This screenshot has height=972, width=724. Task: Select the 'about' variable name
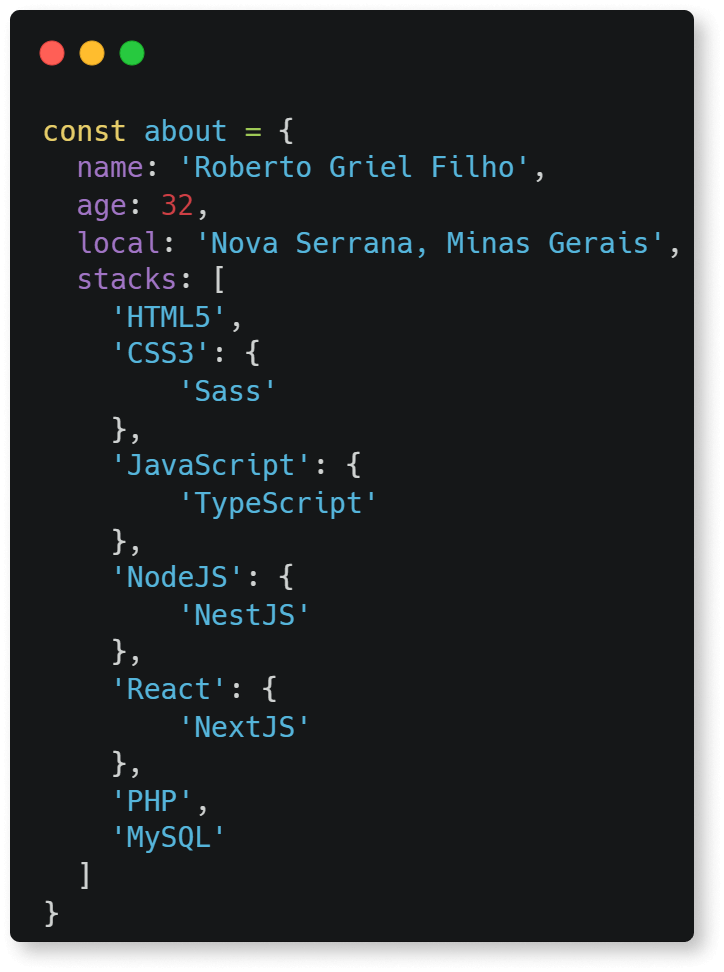coord(185,131)
